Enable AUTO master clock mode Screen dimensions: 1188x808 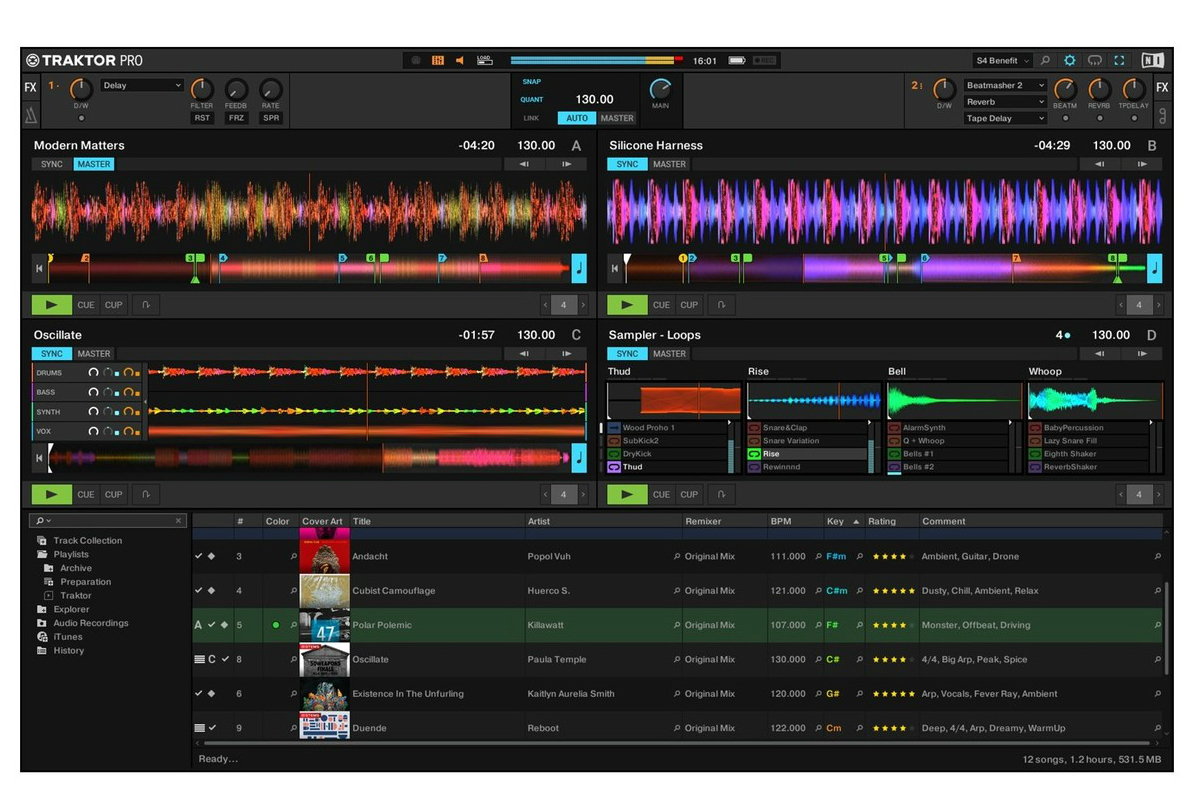[577, 118]
